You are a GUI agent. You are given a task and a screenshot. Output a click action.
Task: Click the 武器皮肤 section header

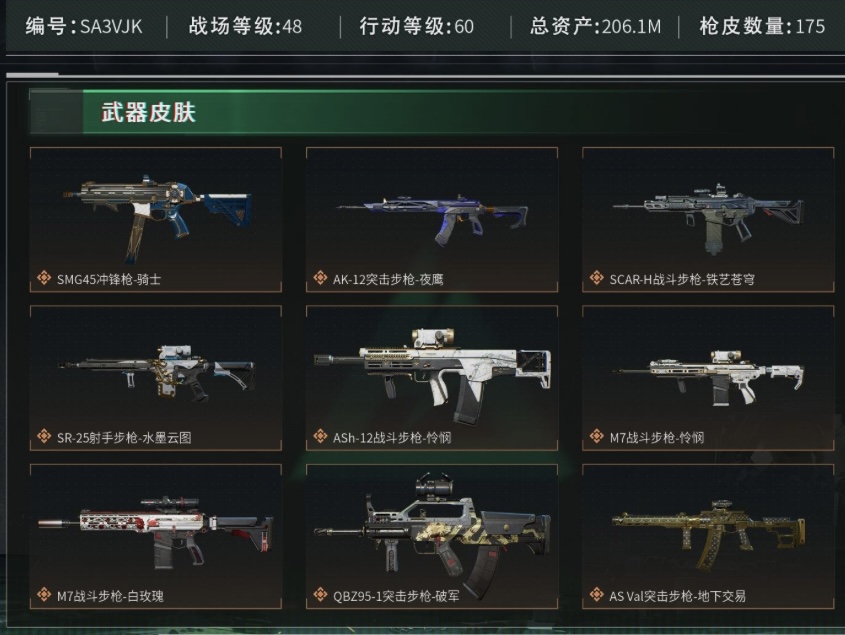(148, 112)
